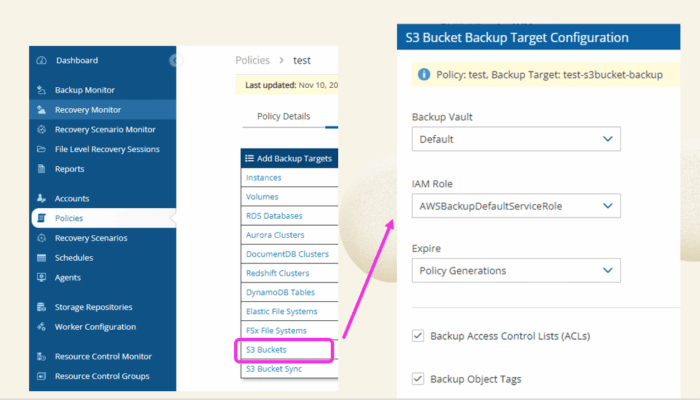The width and height of the screenshot is (700, 400).
Task: Click Policies link in breadcrumb
Action: [252, 61]
